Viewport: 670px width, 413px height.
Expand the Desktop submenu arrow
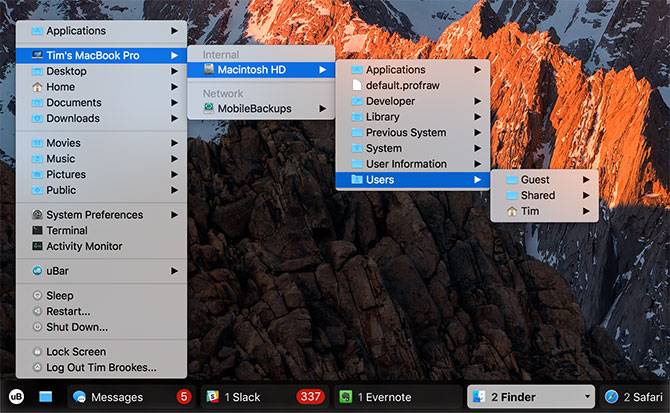point(174,71)
